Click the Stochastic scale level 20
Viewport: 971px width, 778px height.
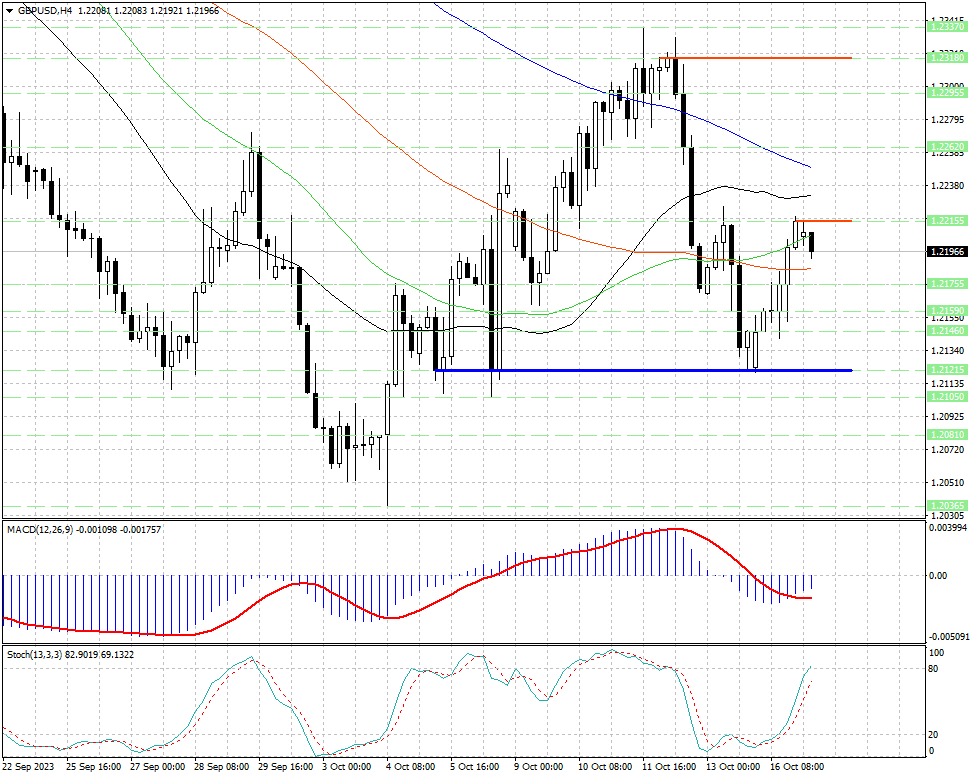click(x=934, y=735)
